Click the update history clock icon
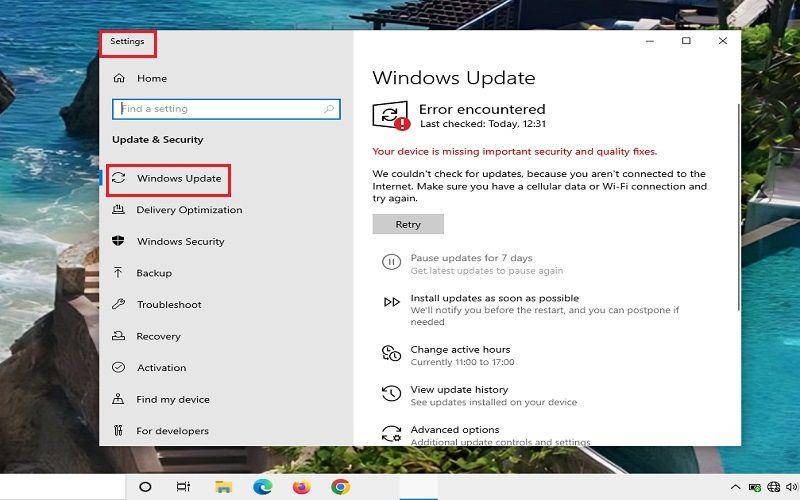This screenshot has width=800, height=500. (391, 393)
